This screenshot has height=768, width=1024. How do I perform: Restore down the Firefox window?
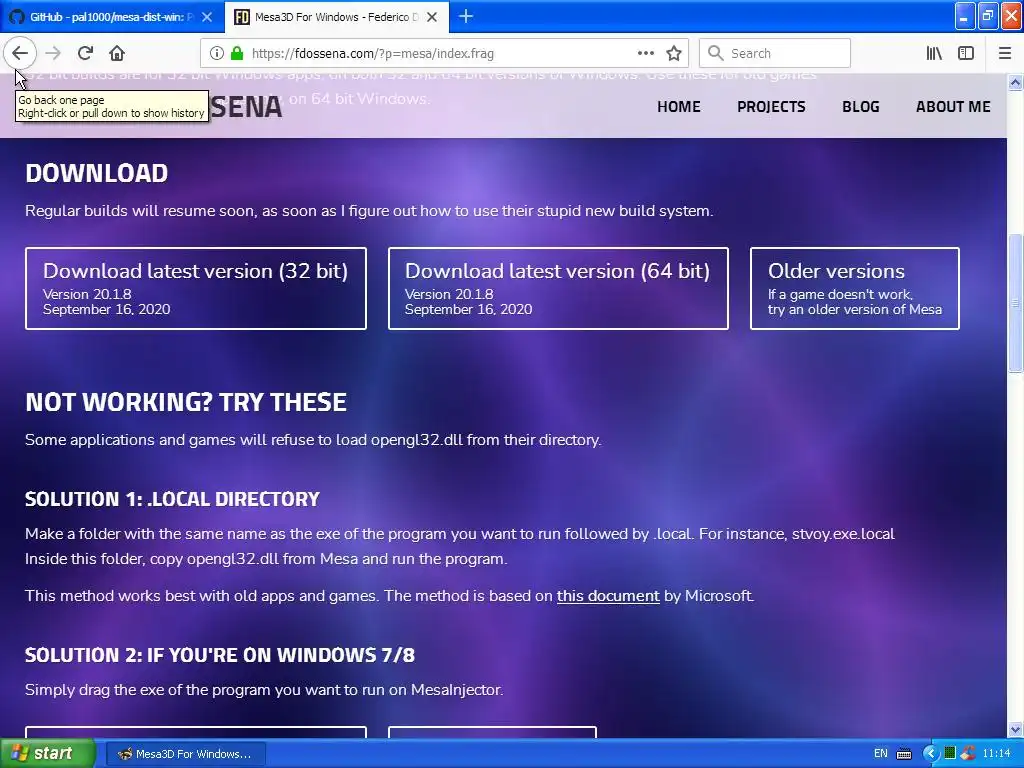pos(987,16)
